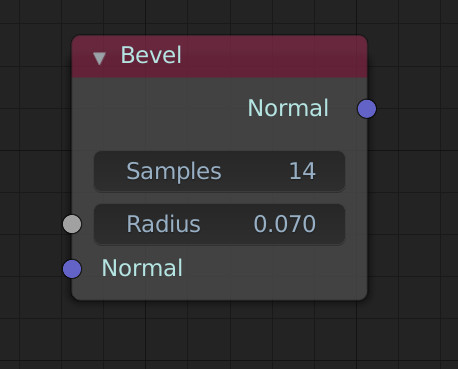Click the purple Normal output socket
Viewport: 458px width, 369px height.
(367, 109)
